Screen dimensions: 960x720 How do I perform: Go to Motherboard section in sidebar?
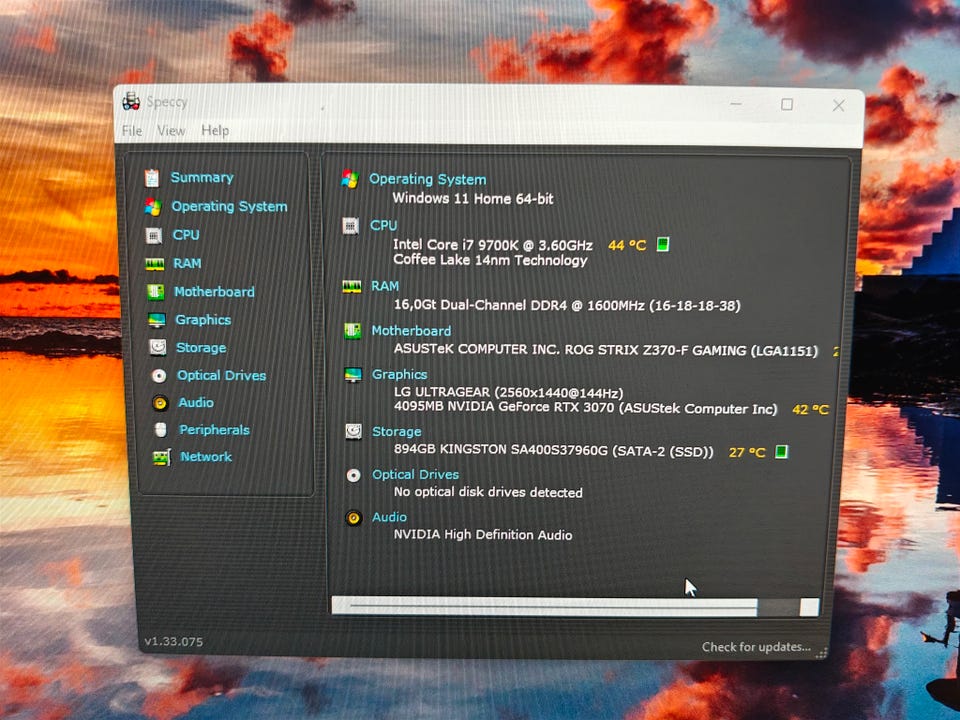click(214, 291)
